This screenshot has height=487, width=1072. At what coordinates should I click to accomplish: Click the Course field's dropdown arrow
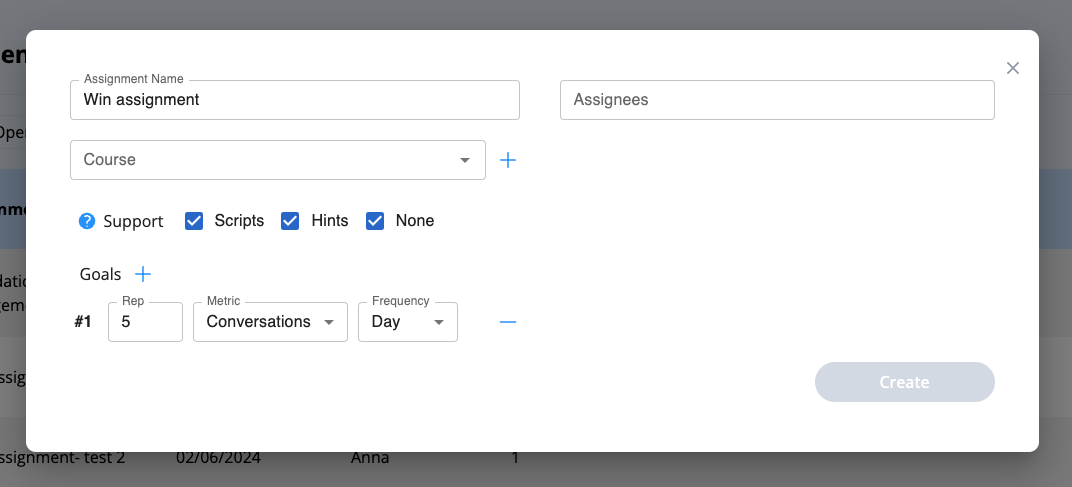465,160
